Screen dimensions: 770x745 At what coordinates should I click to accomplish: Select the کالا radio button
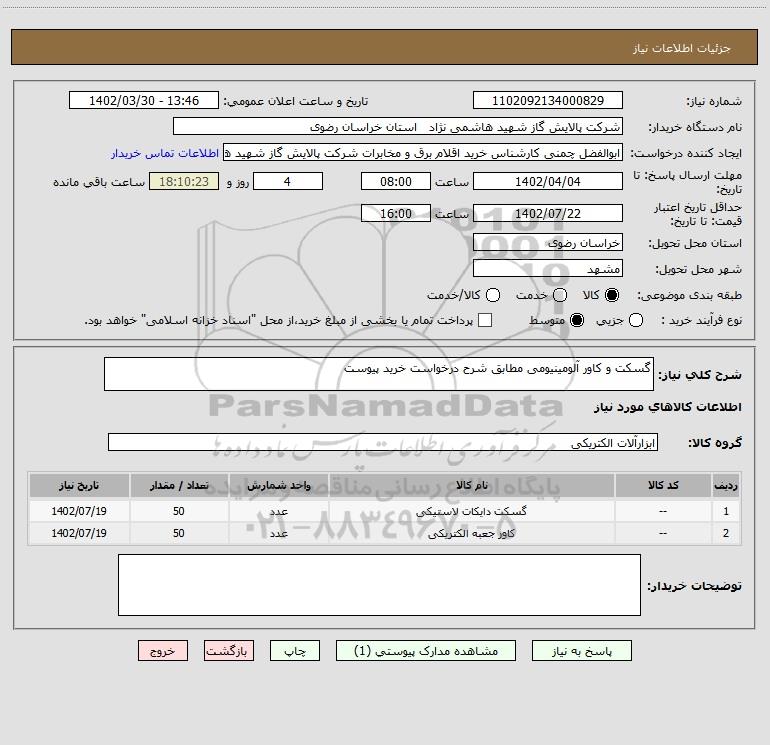click(612, 295)
